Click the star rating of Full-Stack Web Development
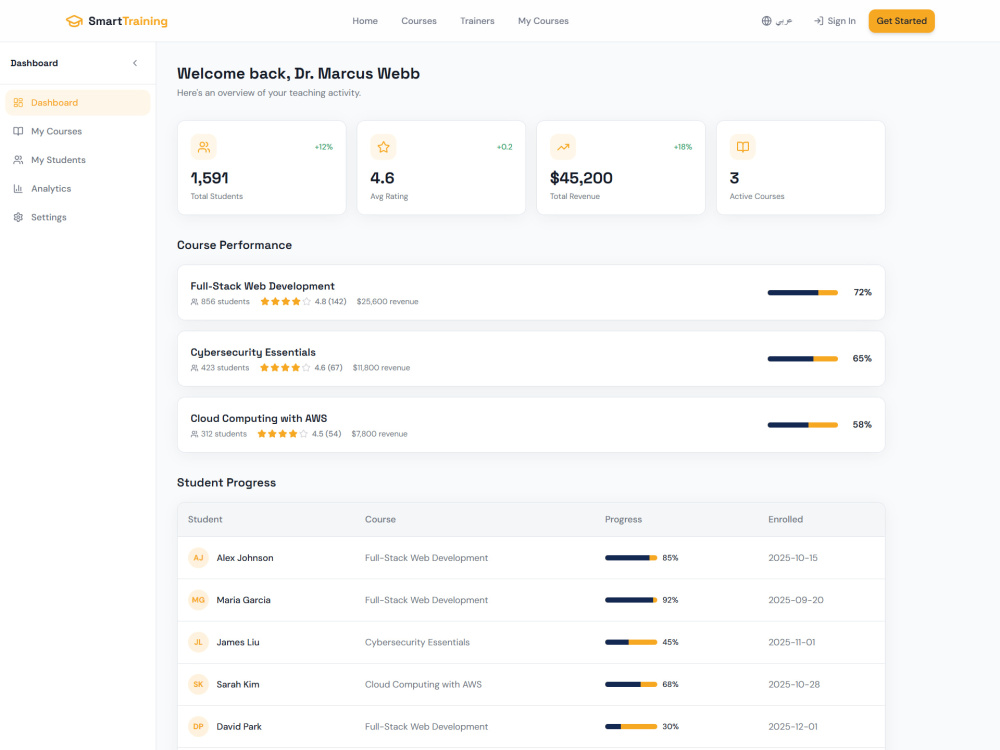 (x=286, y=302)
